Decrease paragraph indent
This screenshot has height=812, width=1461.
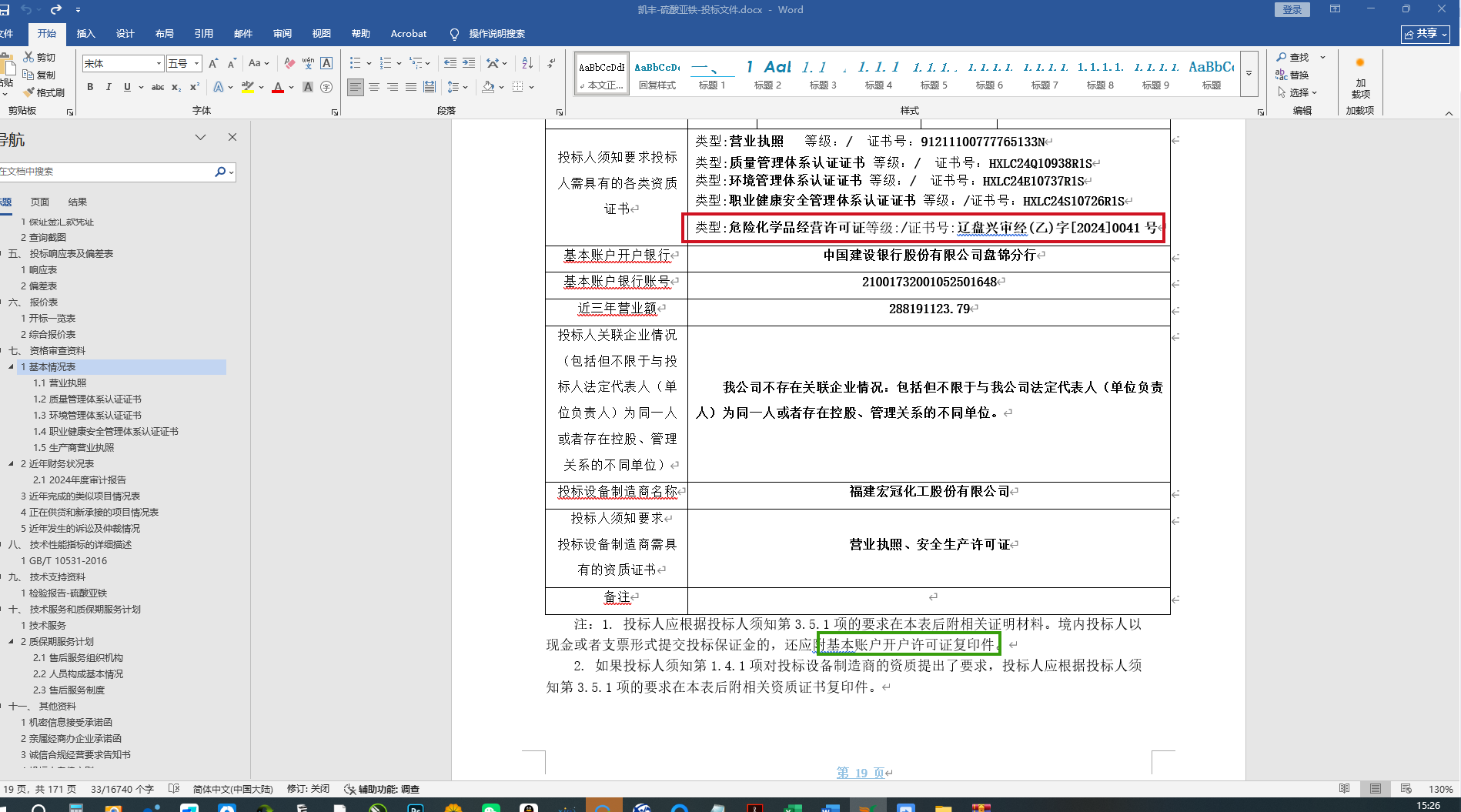450,63
